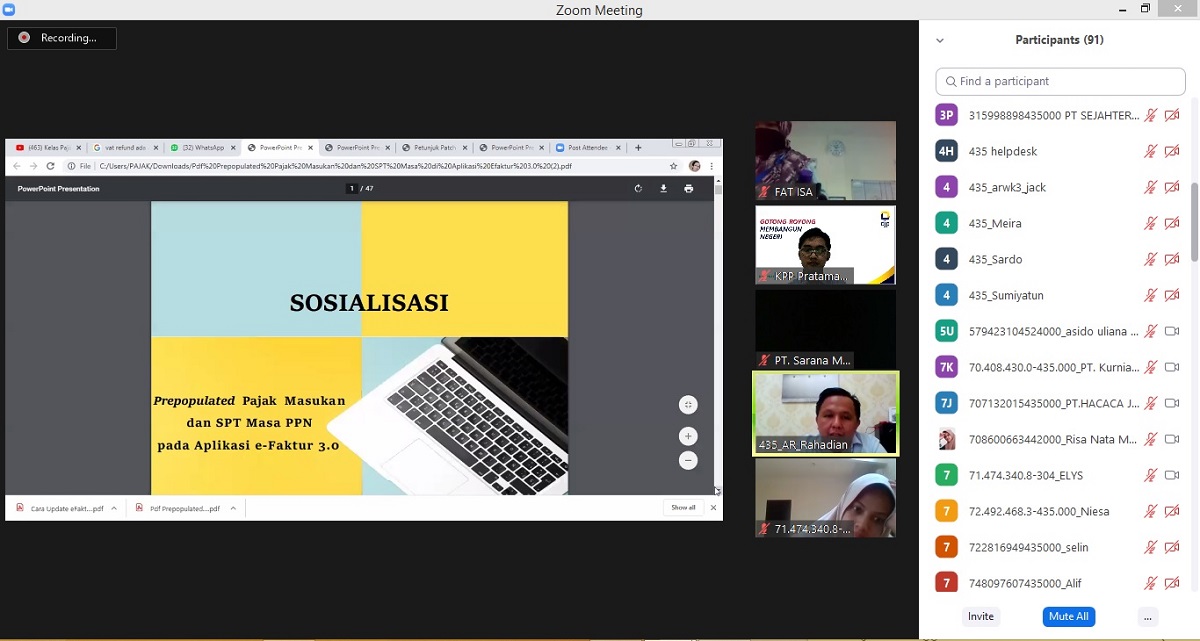1200x641 pixels.
Task: Zoom in on the PDF slide
Action: (688, 436)
